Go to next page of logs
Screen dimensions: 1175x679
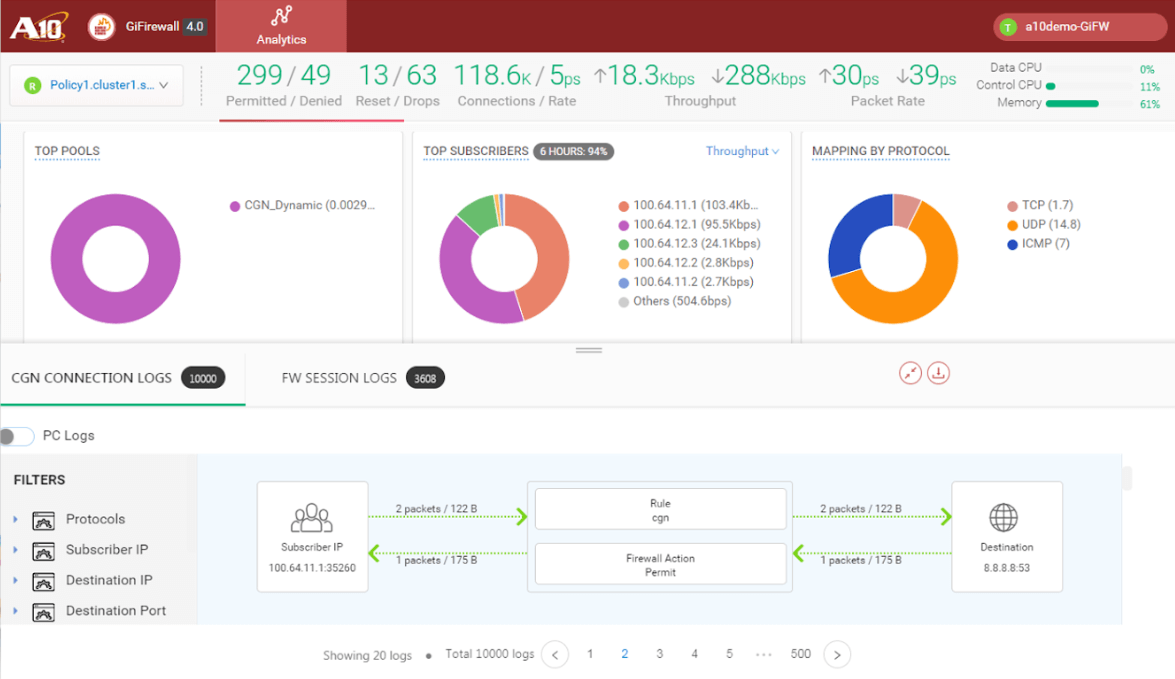click(x=837, y=655)
